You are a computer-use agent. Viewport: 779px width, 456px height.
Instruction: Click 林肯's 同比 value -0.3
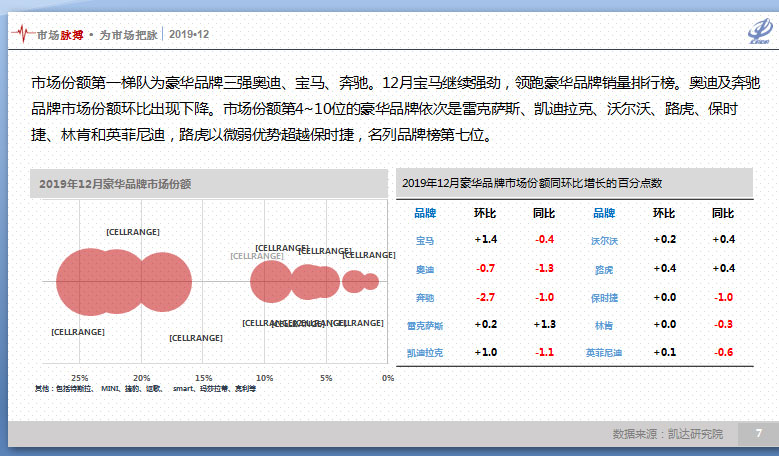point(723,324)
